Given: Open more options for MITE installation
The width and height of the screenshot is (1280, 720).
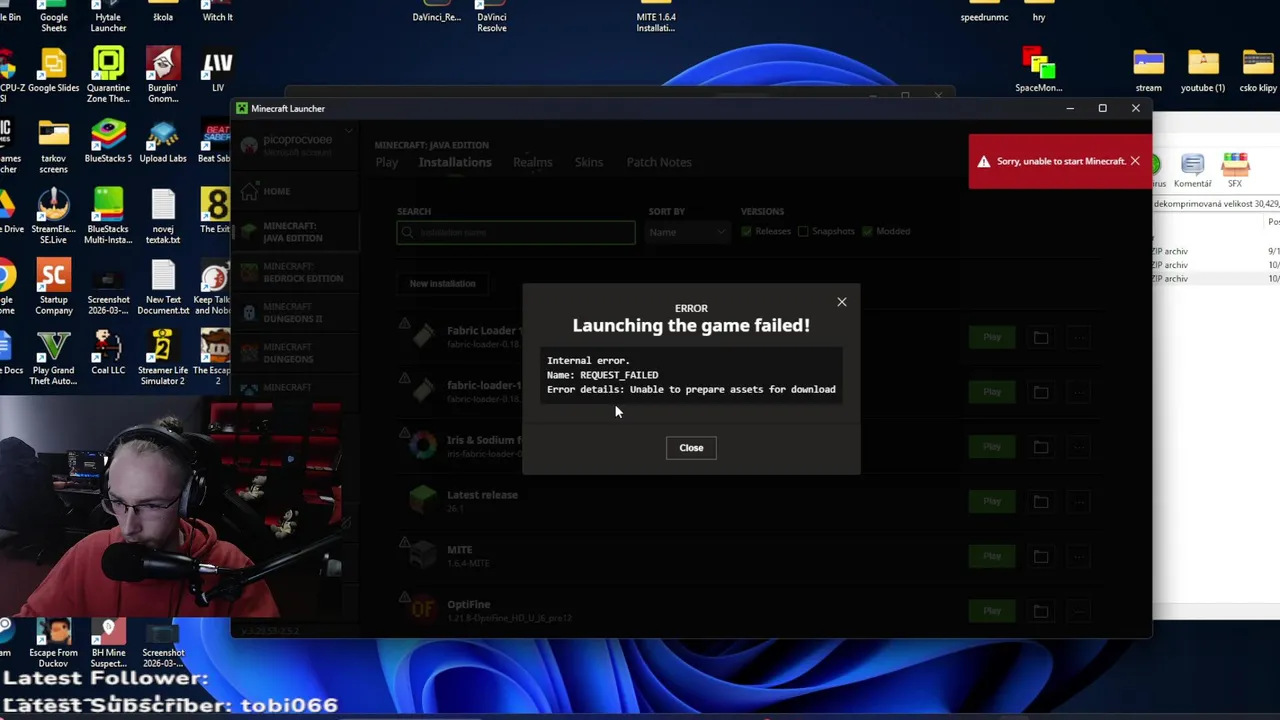Looking at the screenshot, I should [1079, 556].
